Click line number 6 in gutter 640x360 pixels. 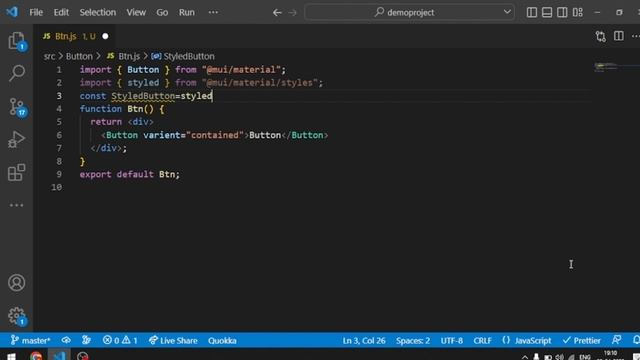point(59,135)
